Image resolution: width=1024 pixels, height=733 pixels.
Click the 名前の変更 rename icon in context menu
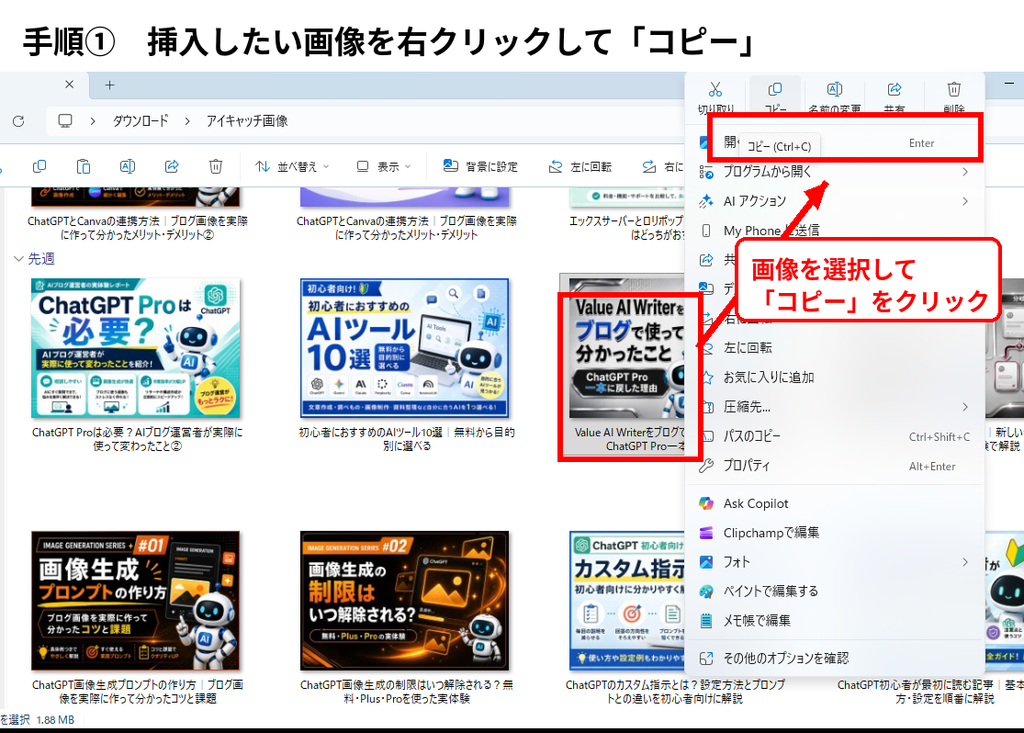coord(835,89)
